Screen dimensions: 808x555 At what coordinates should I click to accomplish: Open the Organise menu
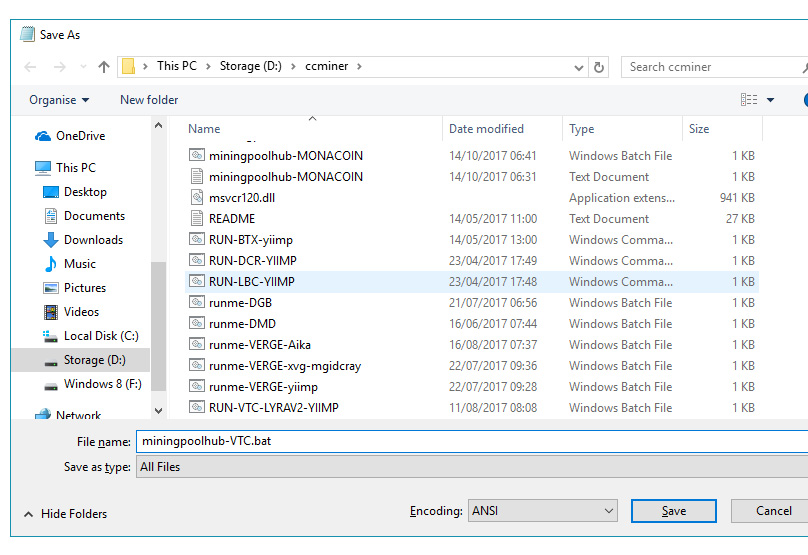(x=59, y=100)
